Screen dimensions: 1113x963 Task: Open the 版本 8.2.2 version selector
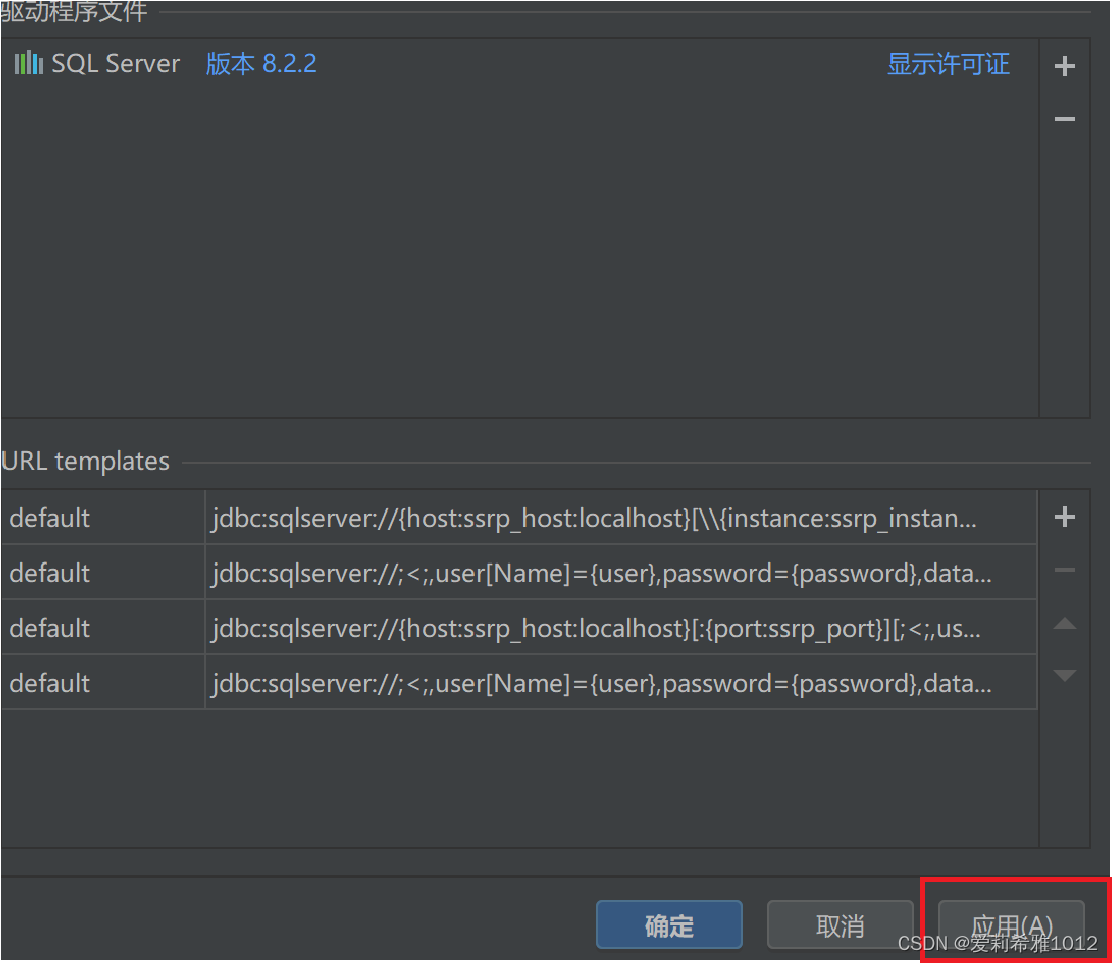[260, 62]
